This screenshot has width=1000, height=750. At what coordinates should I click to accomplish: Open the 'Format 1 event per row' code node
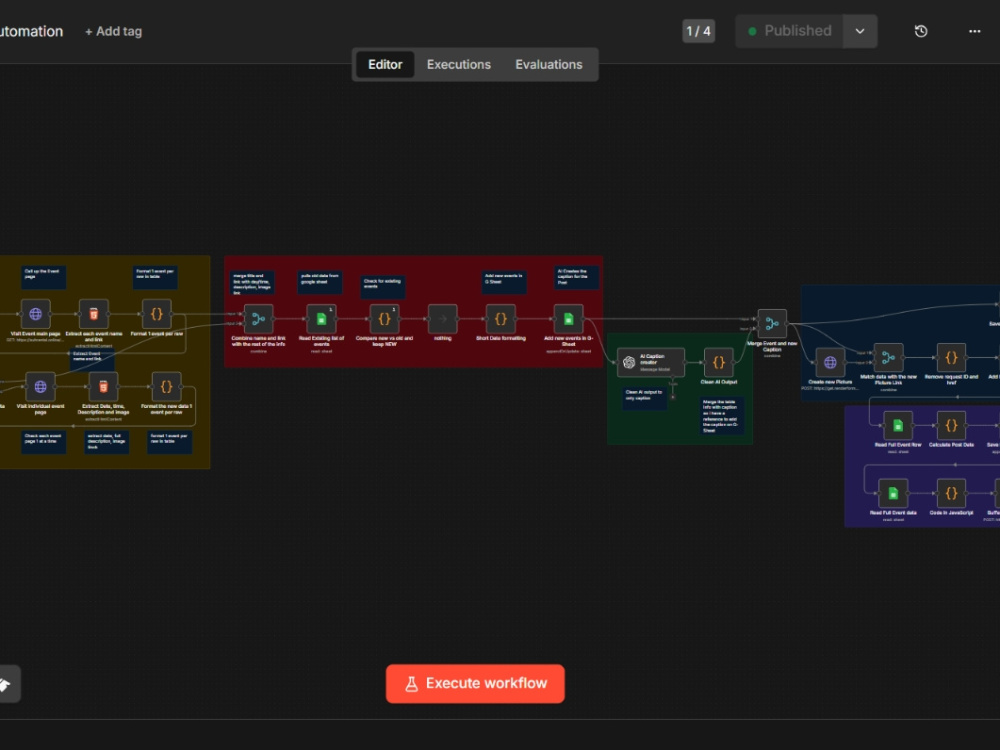point(156,314)
